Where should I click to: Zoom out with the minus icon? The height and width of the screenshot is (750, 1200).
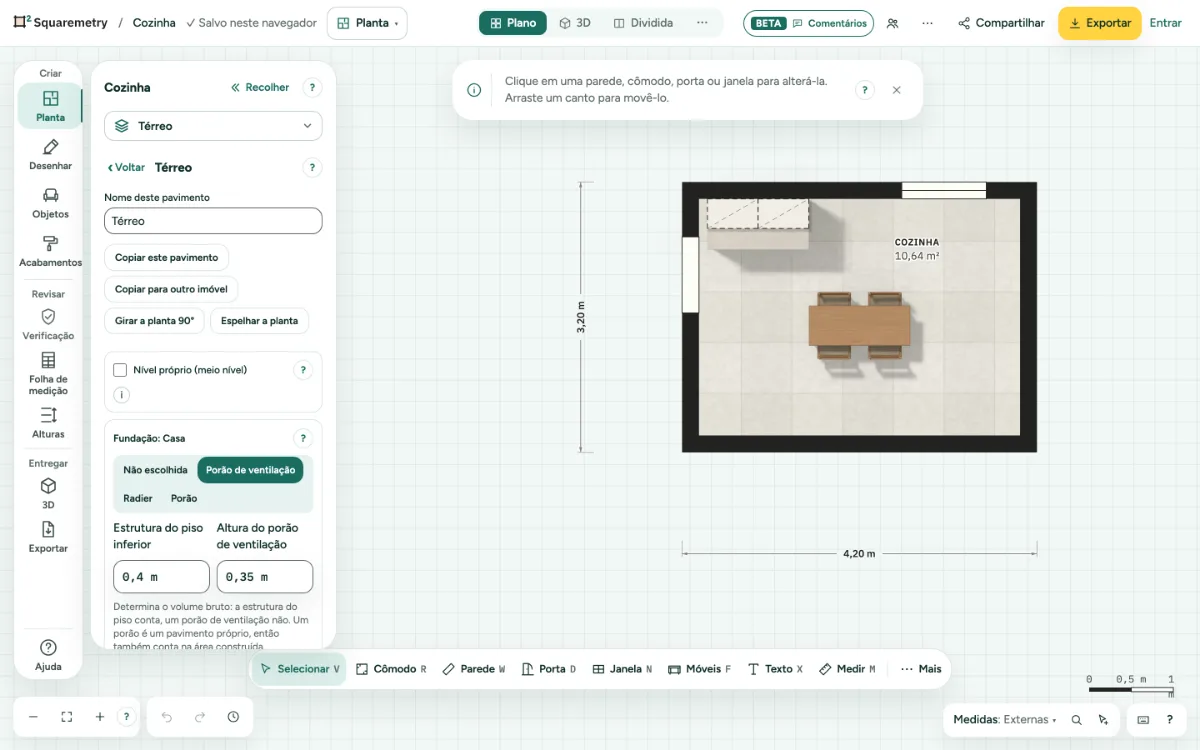33,717
